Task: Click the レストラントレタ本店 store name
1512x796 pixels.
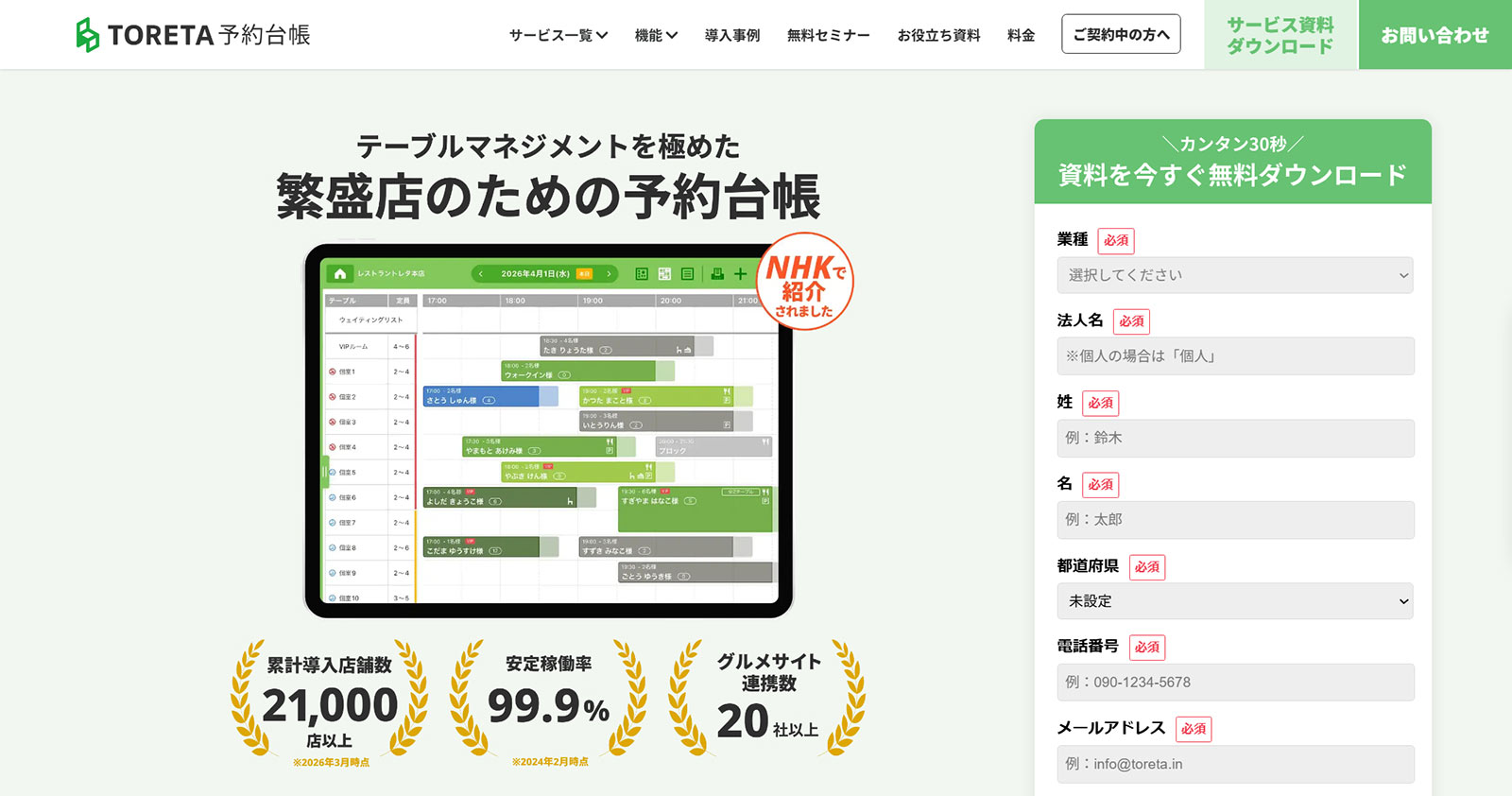Action: (x=391, y=274)
